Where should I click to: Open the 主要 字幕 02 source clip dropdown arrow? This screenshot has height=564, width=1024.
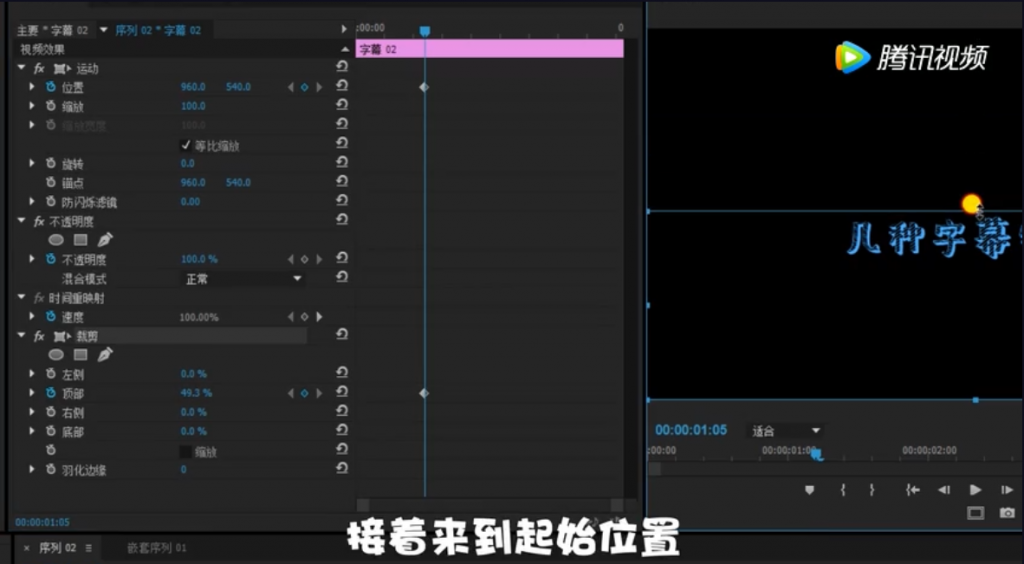tap(103, 30)
